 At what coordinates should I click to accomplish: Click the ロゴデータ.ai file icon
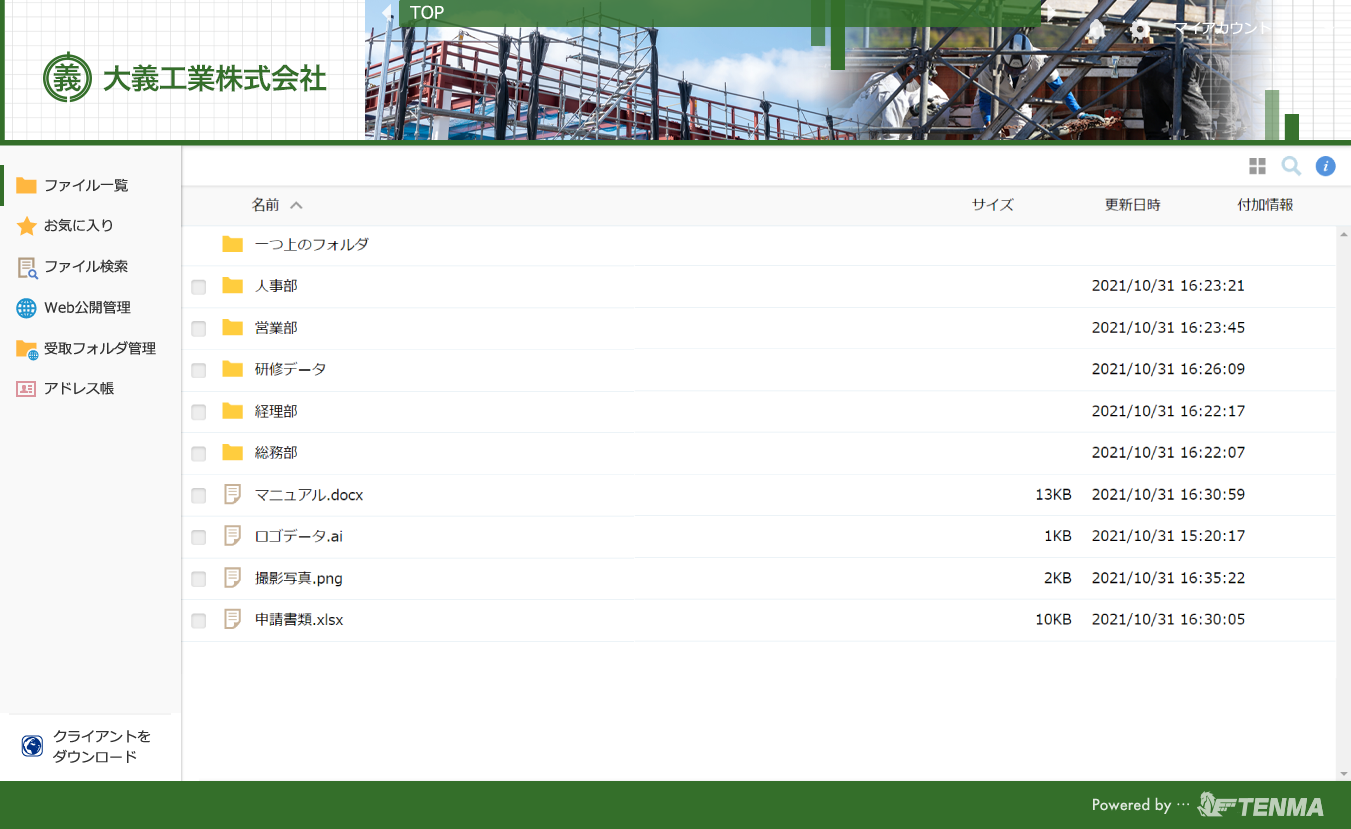click(233, 536)
